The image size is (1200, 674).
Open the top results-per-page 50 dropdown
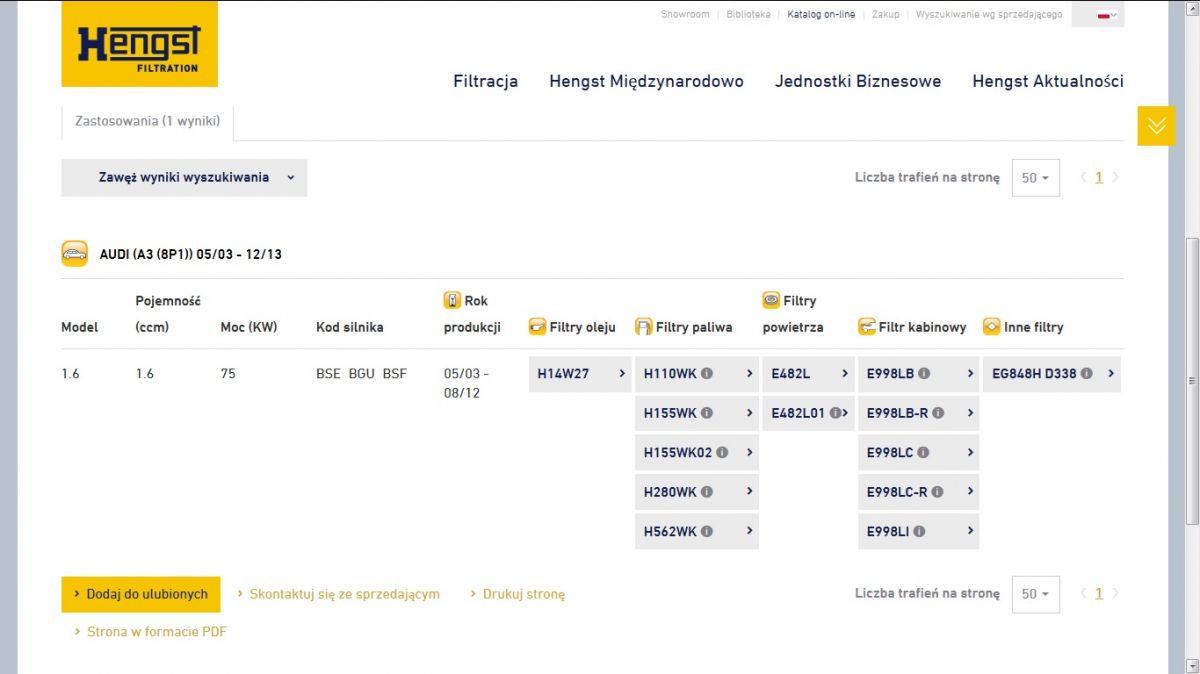click(x=1035, y=178)
